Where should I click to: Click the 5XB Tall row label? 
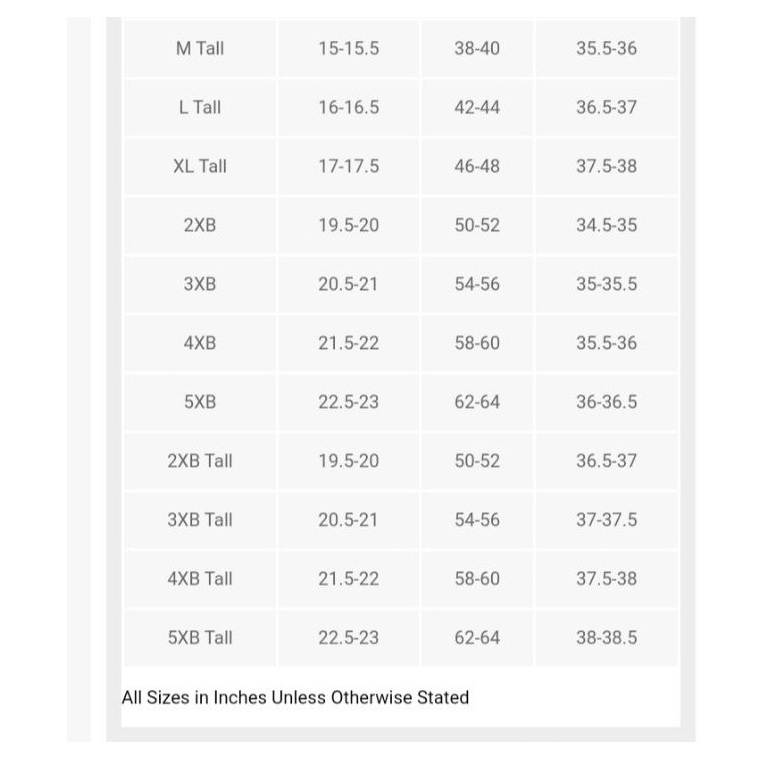click(200, 637)
